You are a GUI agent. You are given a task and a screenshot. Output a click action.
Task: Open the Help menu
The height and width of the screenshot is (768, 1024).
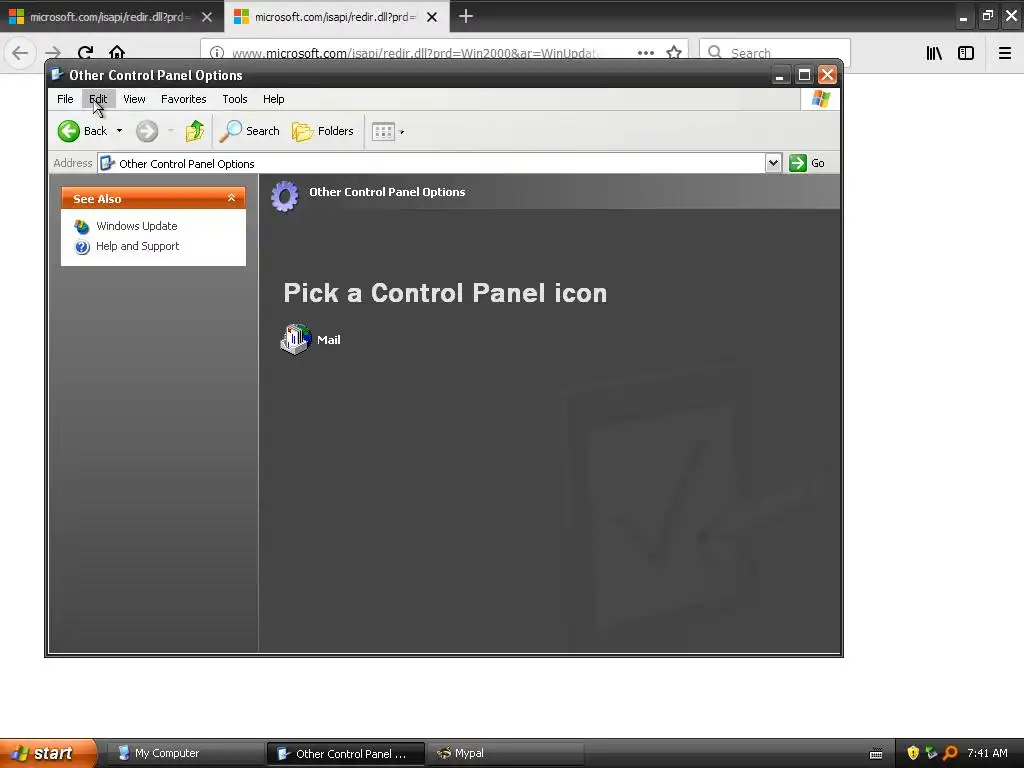[274, 99]
